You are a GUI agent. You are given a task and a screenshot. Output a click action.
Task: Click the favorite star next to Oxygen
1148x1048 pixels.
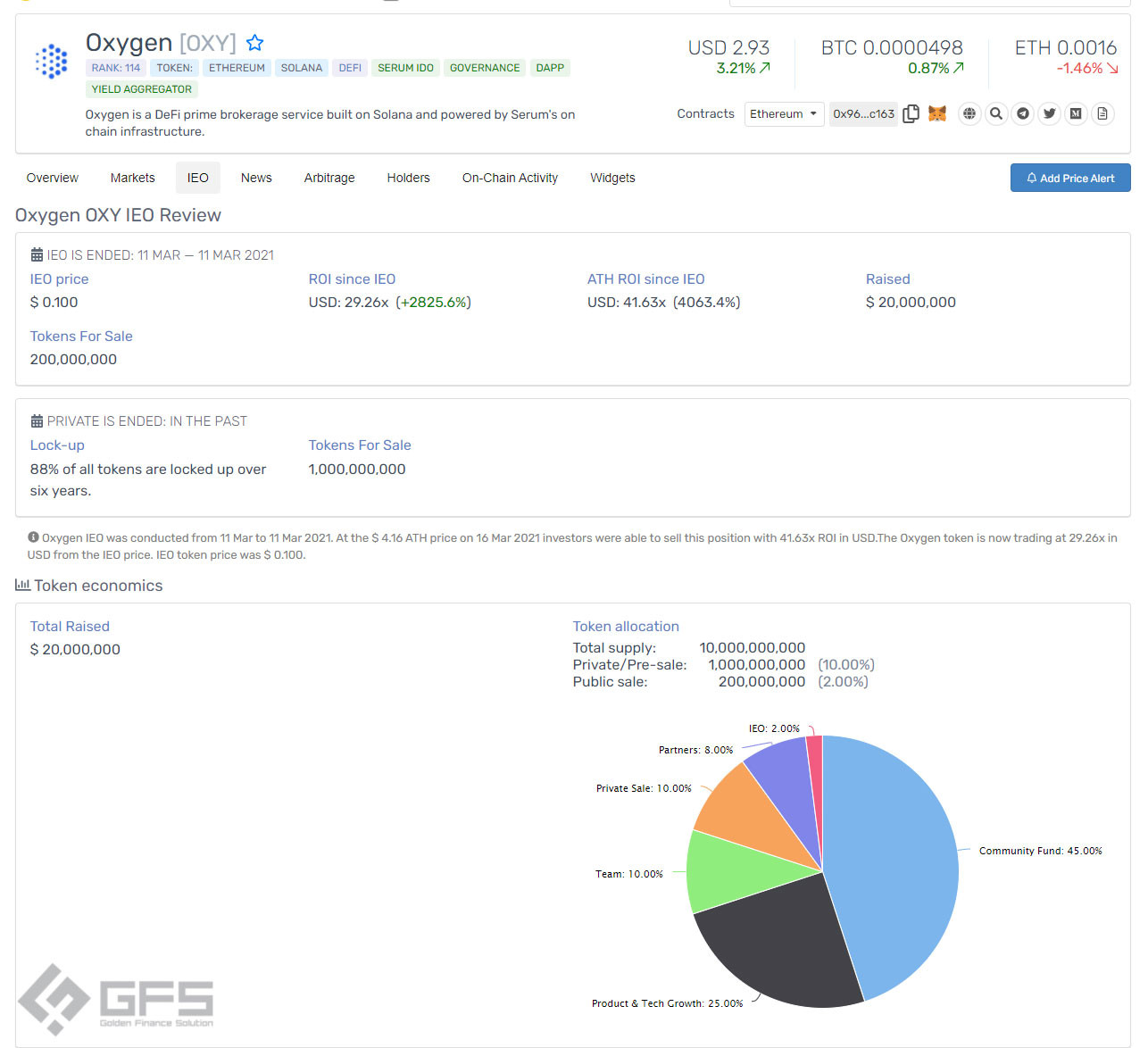[254, 43]
